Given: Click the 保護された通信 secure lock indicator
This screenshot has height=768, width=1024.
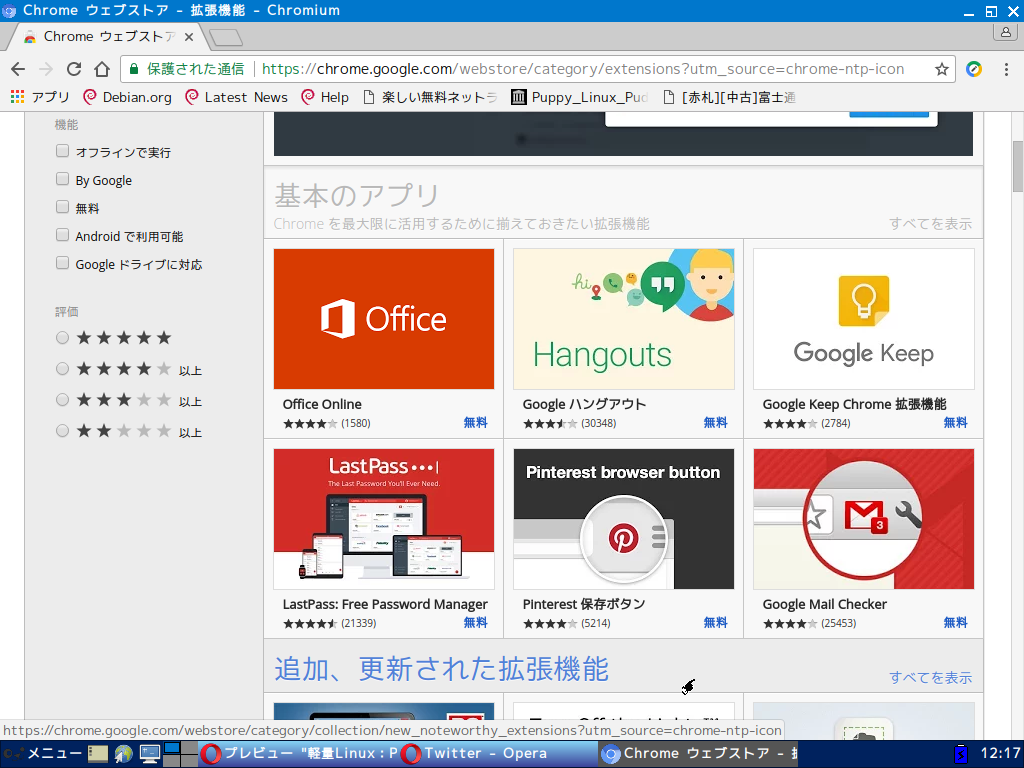Looking at the screenshot, I should 186,69.
